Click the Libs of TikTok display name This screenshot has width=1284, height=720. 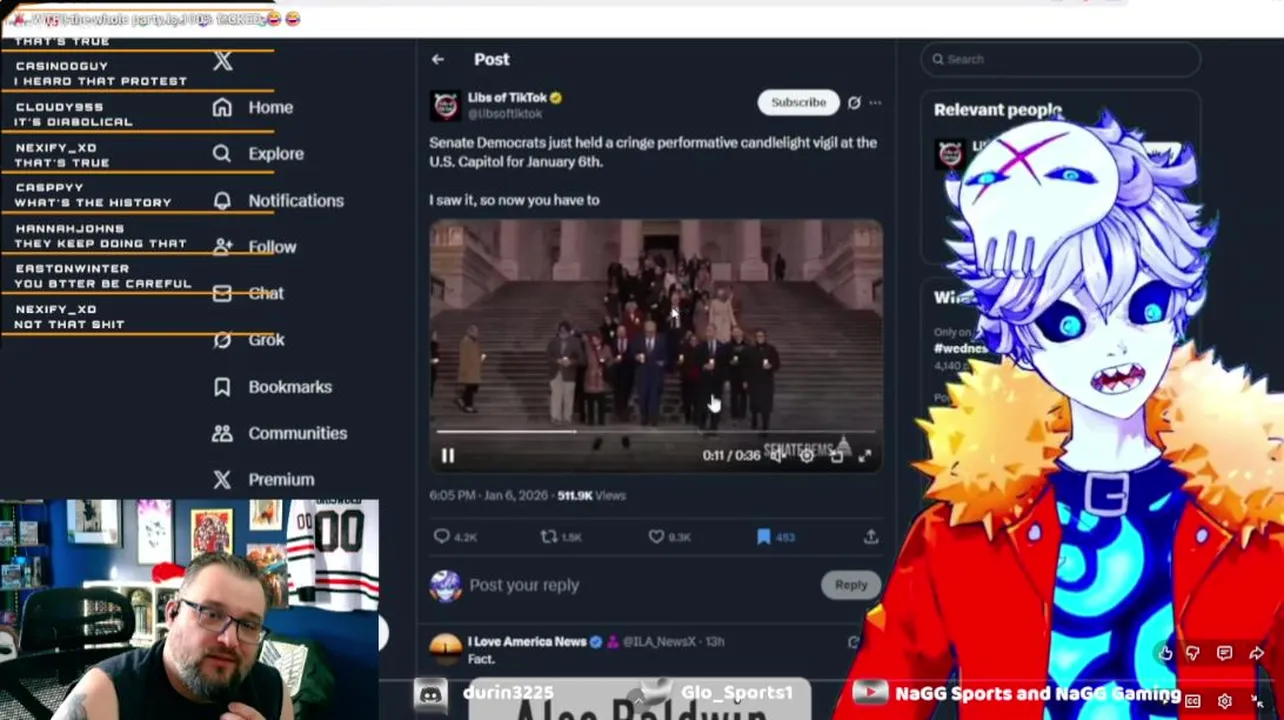pos(507,97)
